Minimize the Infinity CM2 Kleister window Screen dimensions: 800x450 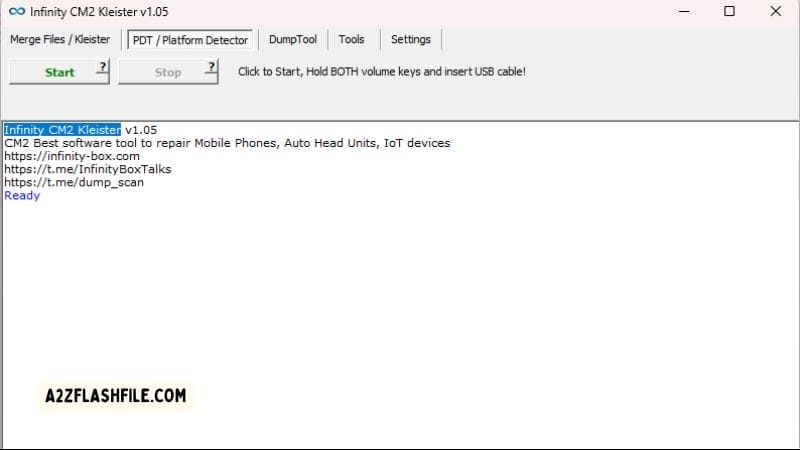684,11
